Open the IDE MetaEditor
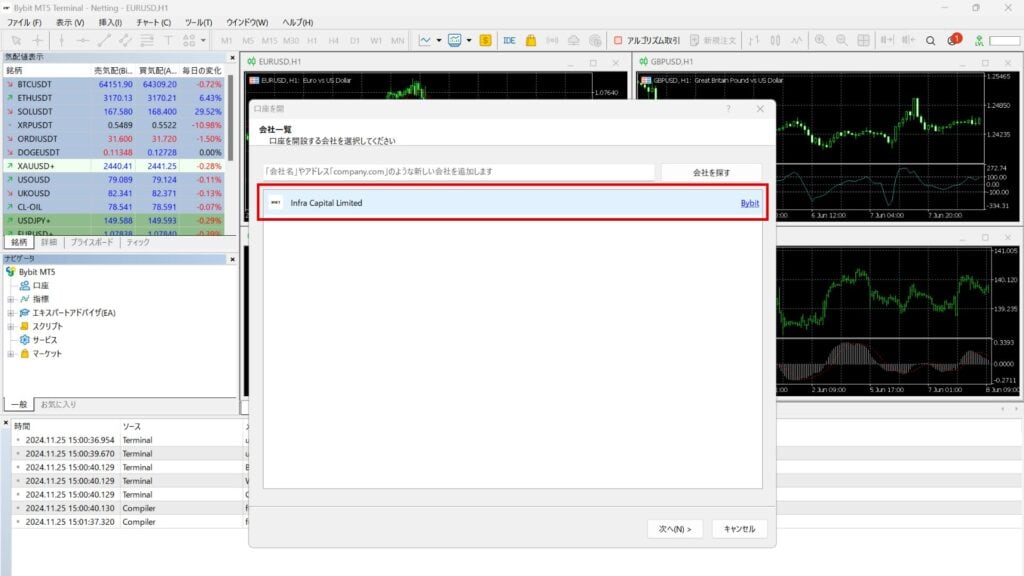The image size is (1024, 576). pyautogui.click(x=509, y=40)
